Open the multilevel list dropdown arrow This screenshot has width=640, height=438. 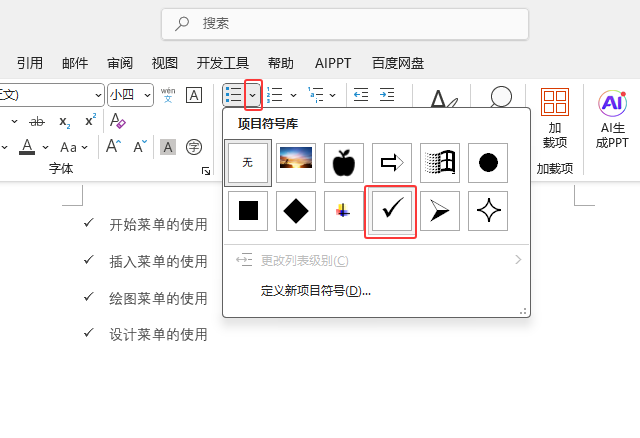pos(333,95)
